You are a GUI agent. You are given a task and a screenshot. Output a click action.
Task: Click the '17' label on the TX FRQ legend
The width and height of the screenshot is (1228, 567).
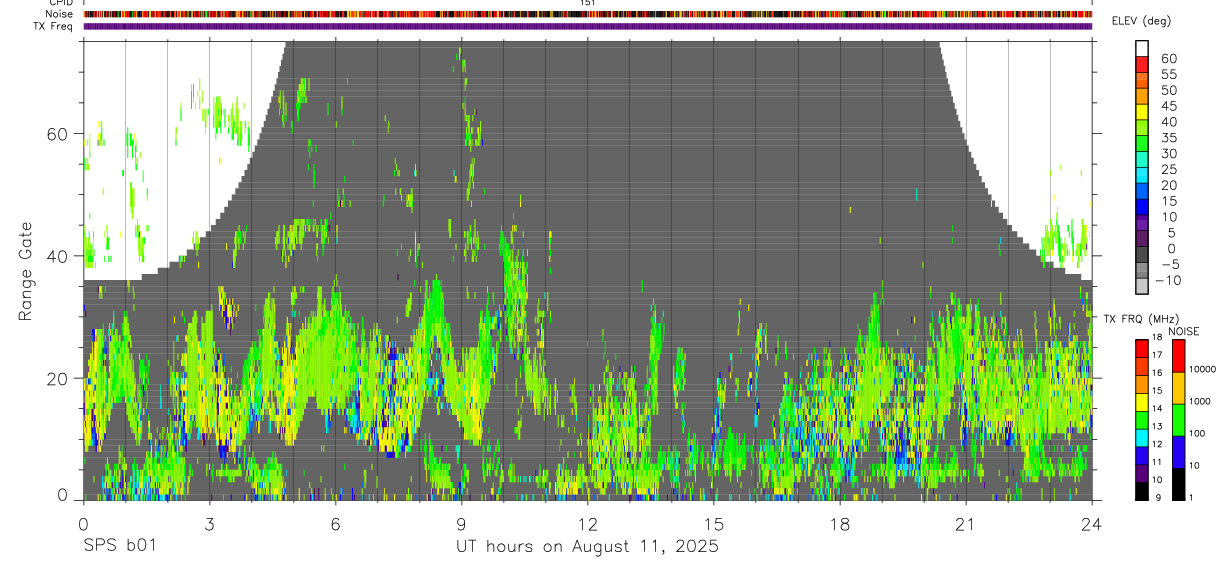point(1158,355)
